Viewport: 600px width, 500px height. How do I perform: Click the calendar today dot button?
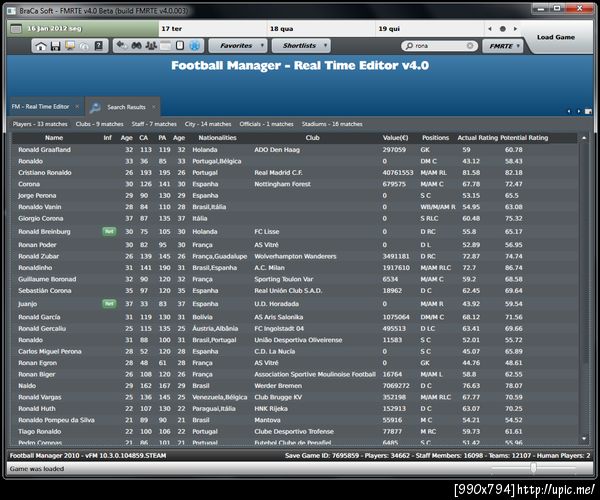pyautogui.click(x=502, y=29)
